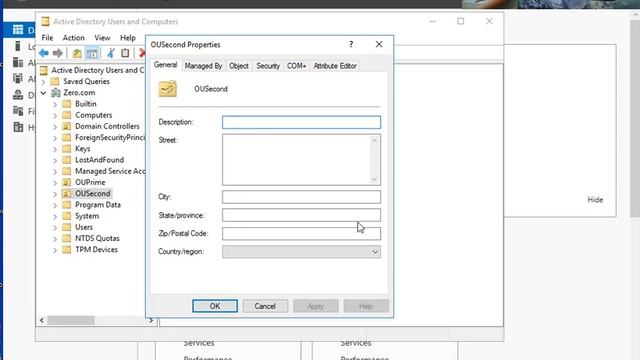Collapse the Zero.com domain node
The width and height of the screenshot is (640, 360).
pyautogui.click(x=43, y=93)
